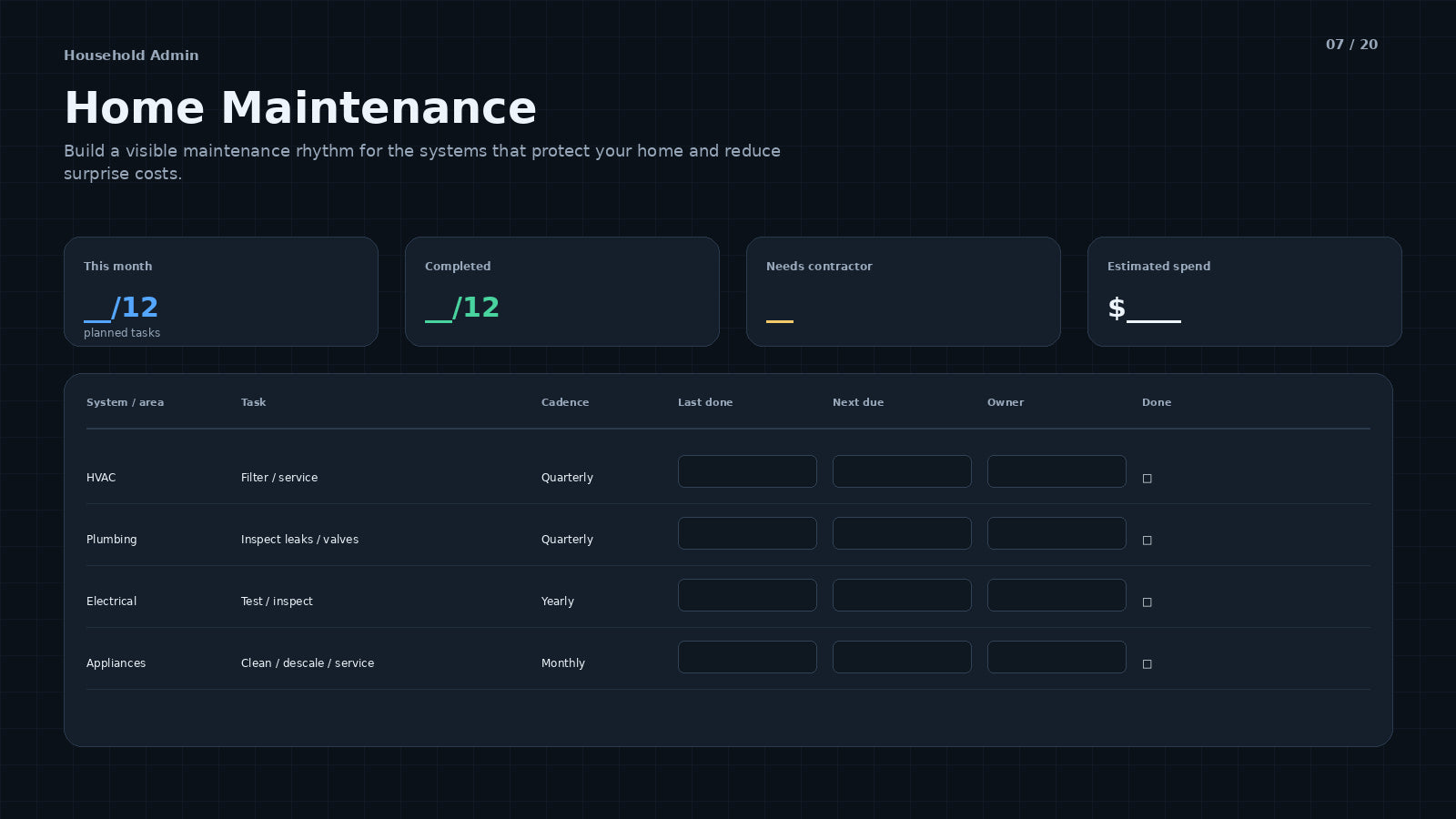
Task: Focus Electrical Last done field
Action: [747, 595]
